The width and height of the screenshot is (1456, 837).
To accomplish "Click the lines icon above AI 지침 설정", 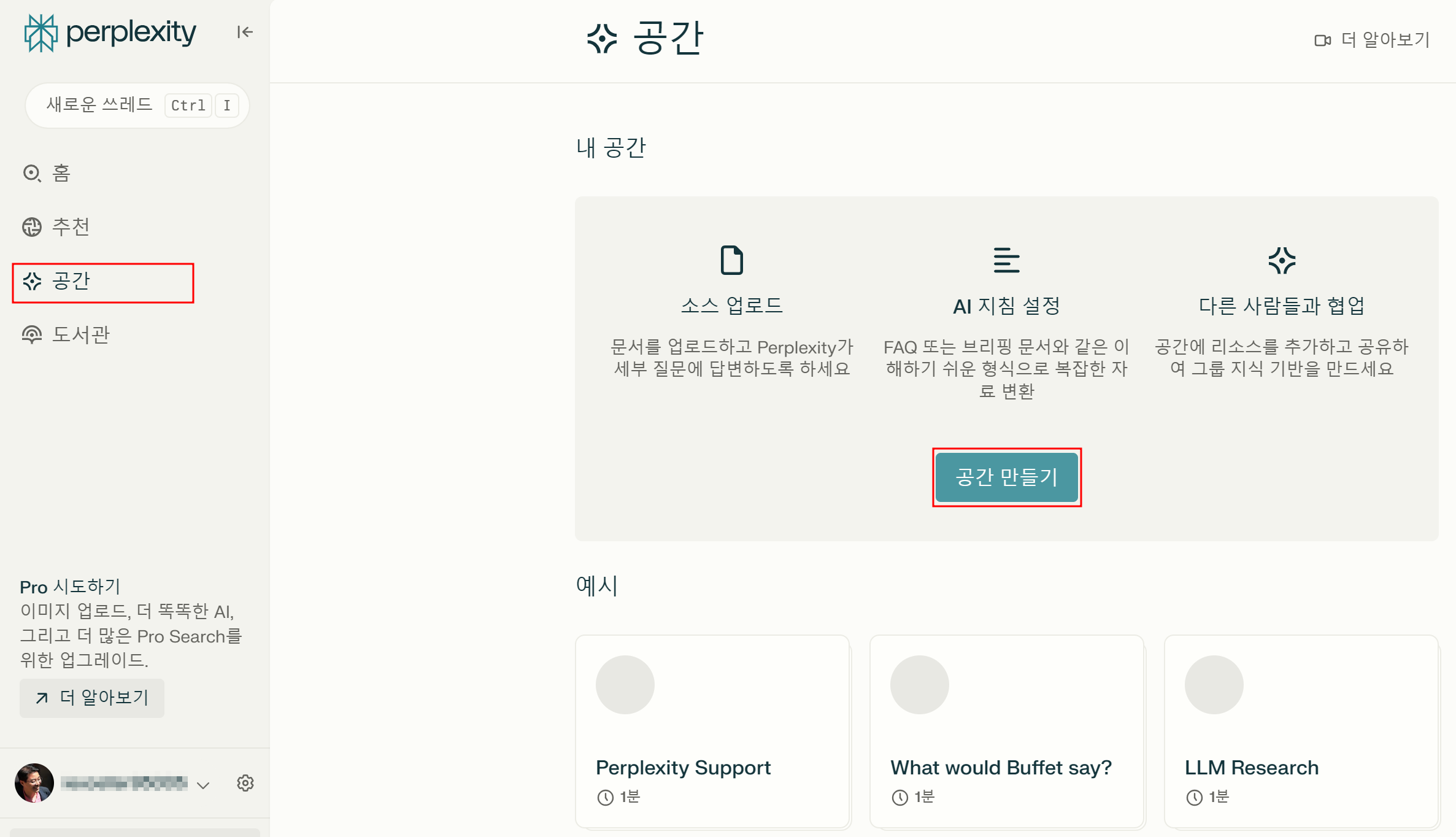I will [1006, 260].
